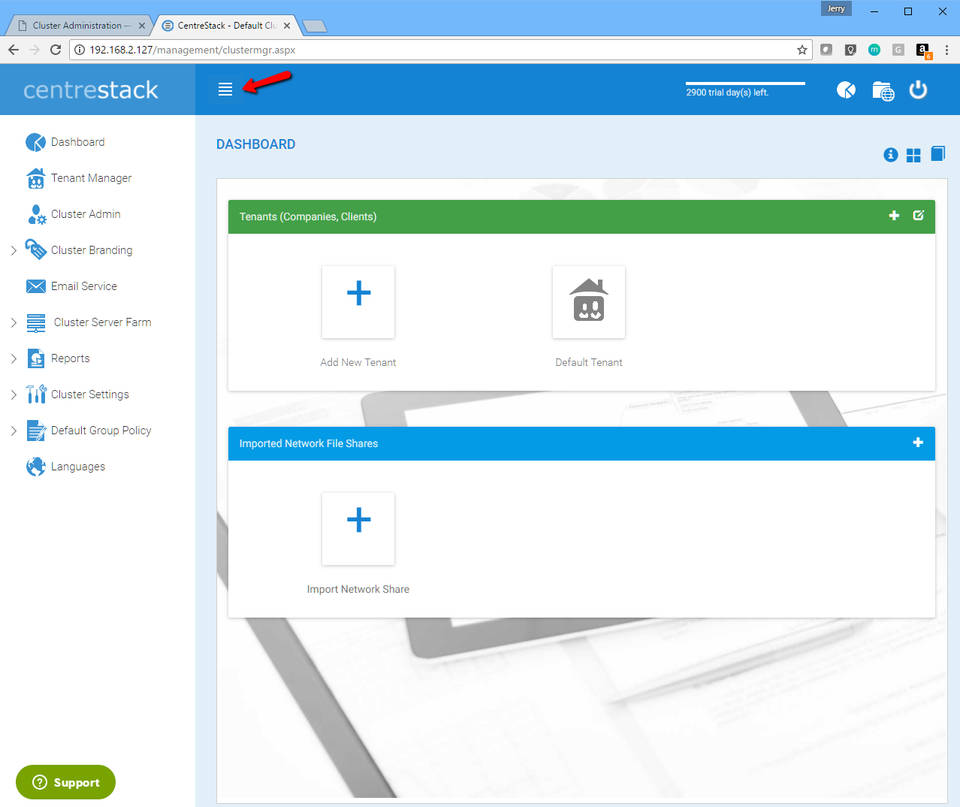Click the power/logout icon in the header
The width and height of the screenshot is (960, 807).
pos(918,90)
